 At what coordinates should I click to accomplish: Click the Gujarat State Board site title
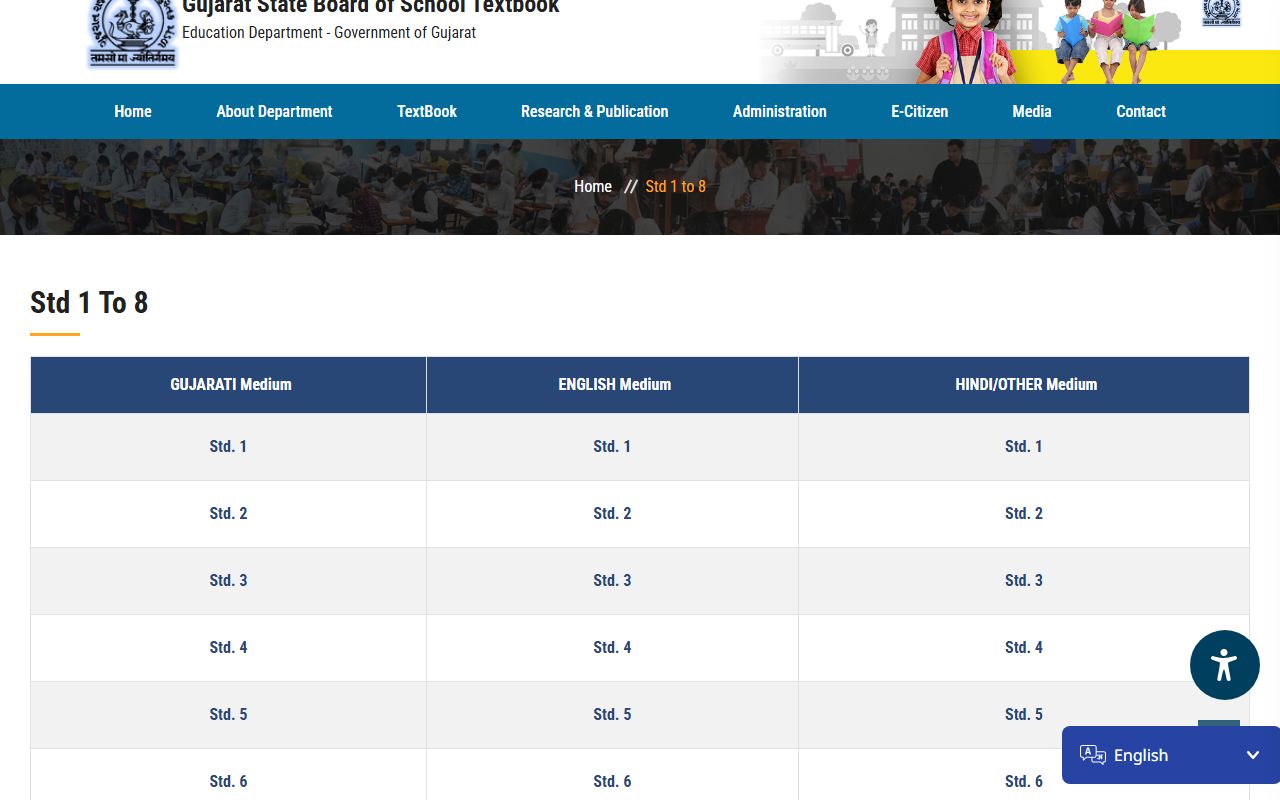(x=371, y=7)
